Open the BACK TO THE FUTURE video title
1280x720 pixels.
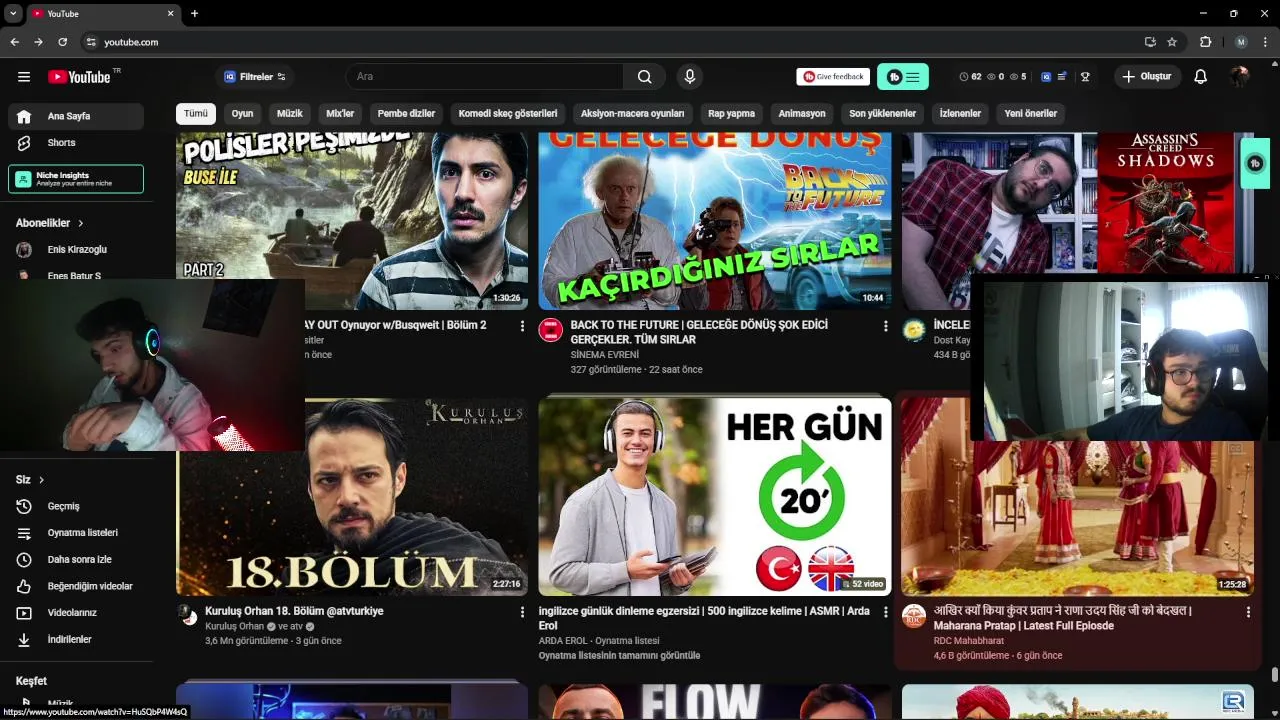(x=699, y=332)
